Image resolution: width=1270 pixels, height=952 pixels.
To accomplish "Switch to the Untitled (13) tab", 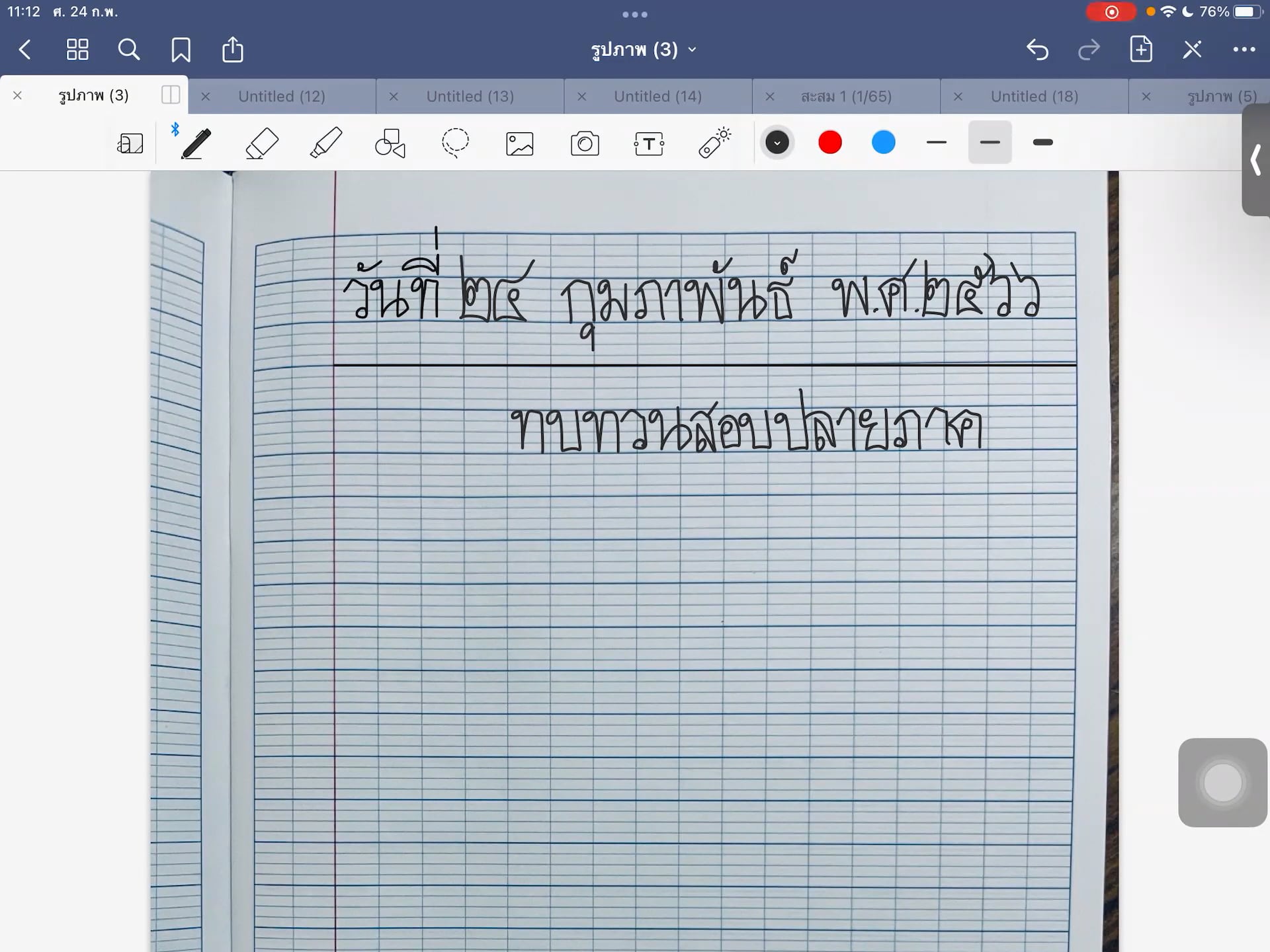I will (470, 97).
